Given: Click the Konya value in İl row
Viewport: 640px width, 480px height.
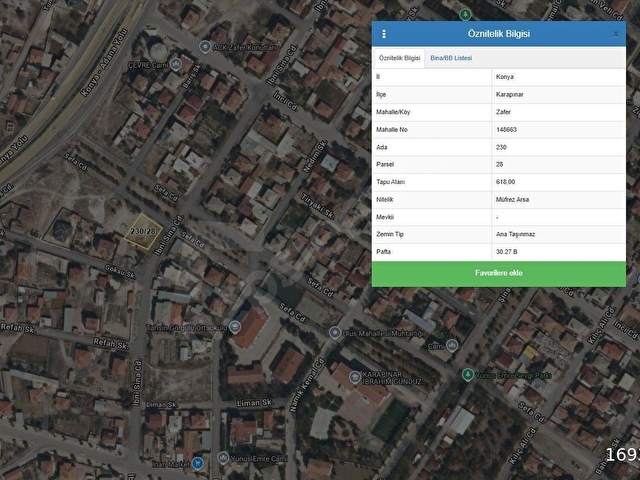Looking at the screenshot, I should click(x=505, y=77).
